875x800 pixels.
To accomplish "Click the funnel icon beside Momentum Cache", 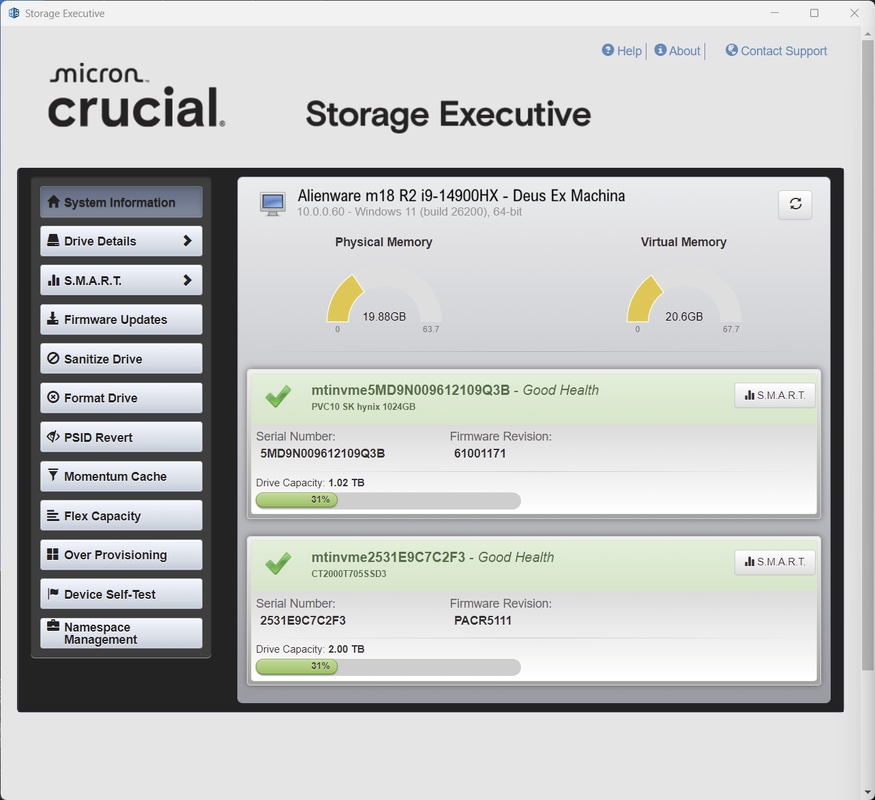I will tap(53, 475).
